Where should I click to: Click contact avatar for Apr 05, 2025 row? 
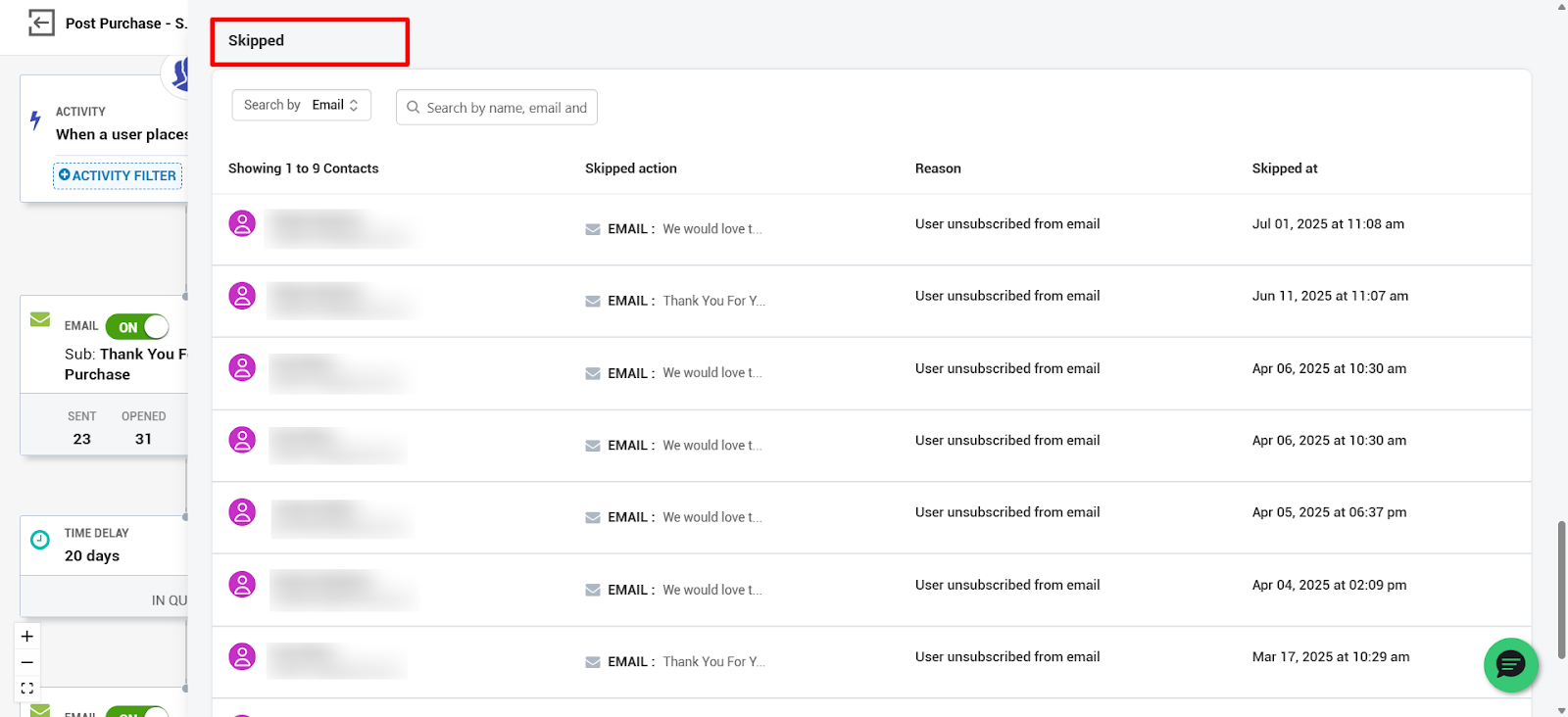(242, 512)
